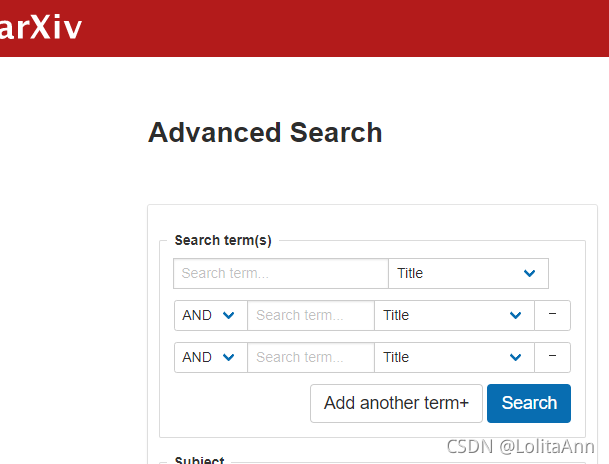The height and width of the screenshot is (464, 609).
Task: Open the top row Title field dropdown
Action: [468, 273]
